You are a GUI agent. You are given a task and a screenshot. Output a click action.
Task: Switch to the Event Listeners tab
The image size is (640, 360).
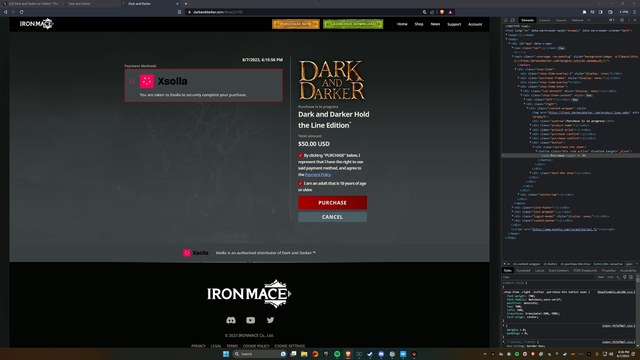[x=558, y=270]
